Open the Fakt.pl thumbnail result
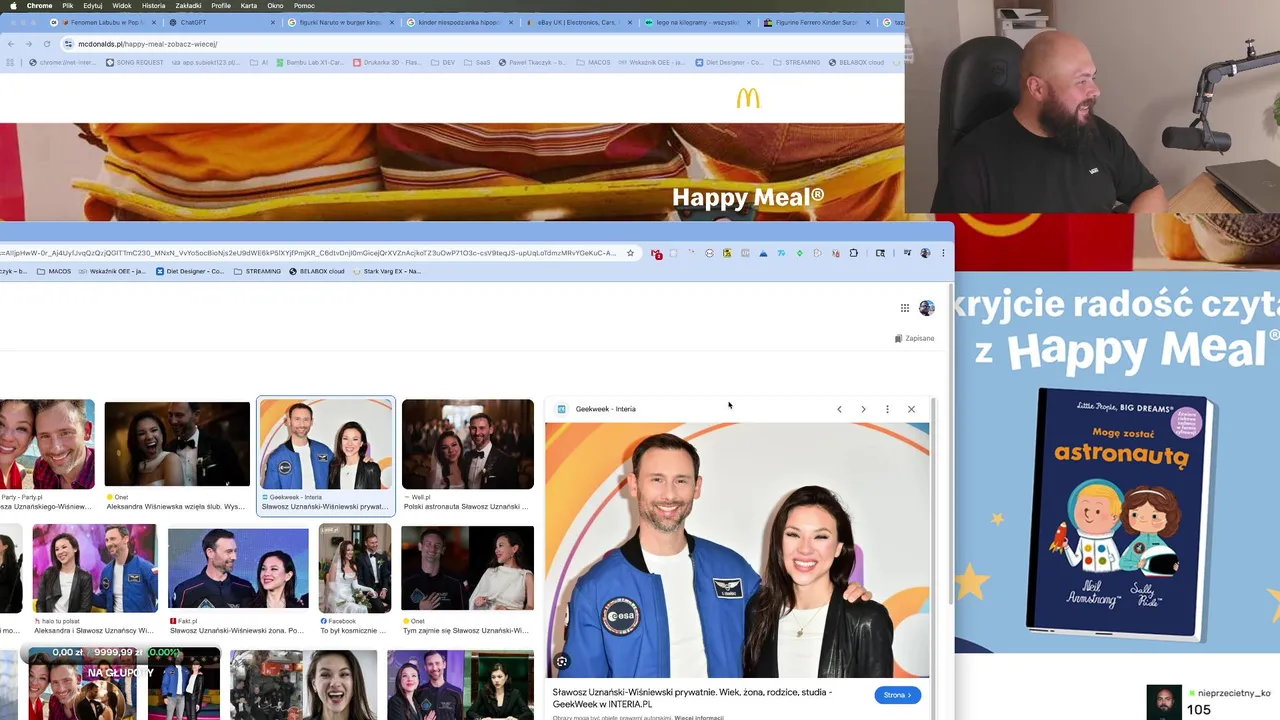The image size is (1280, 720). 238,569
